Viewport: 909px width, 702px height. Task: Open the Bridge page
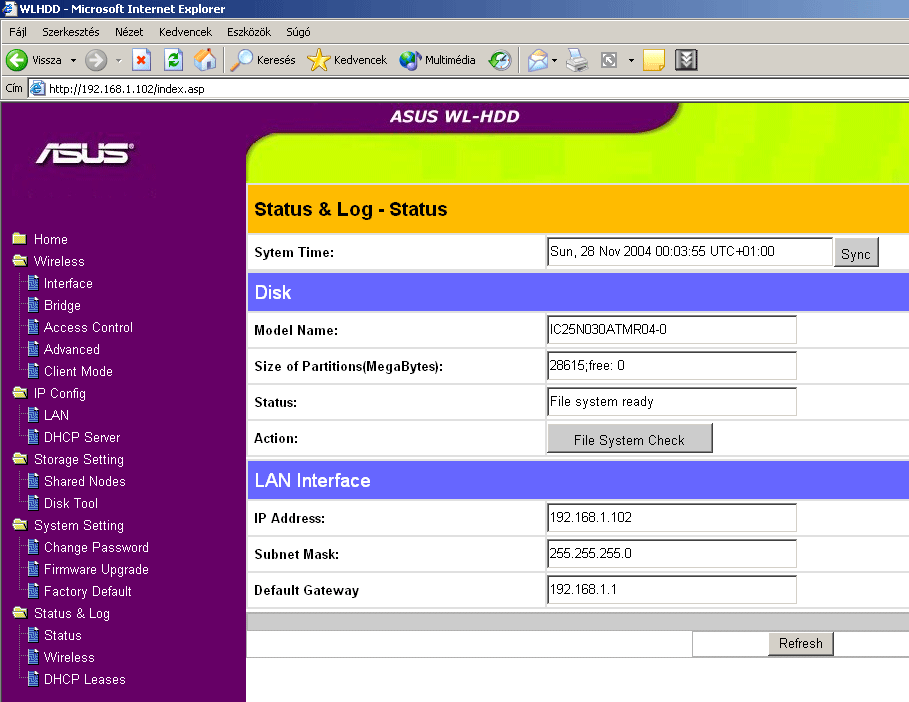[x=54, y=305]
